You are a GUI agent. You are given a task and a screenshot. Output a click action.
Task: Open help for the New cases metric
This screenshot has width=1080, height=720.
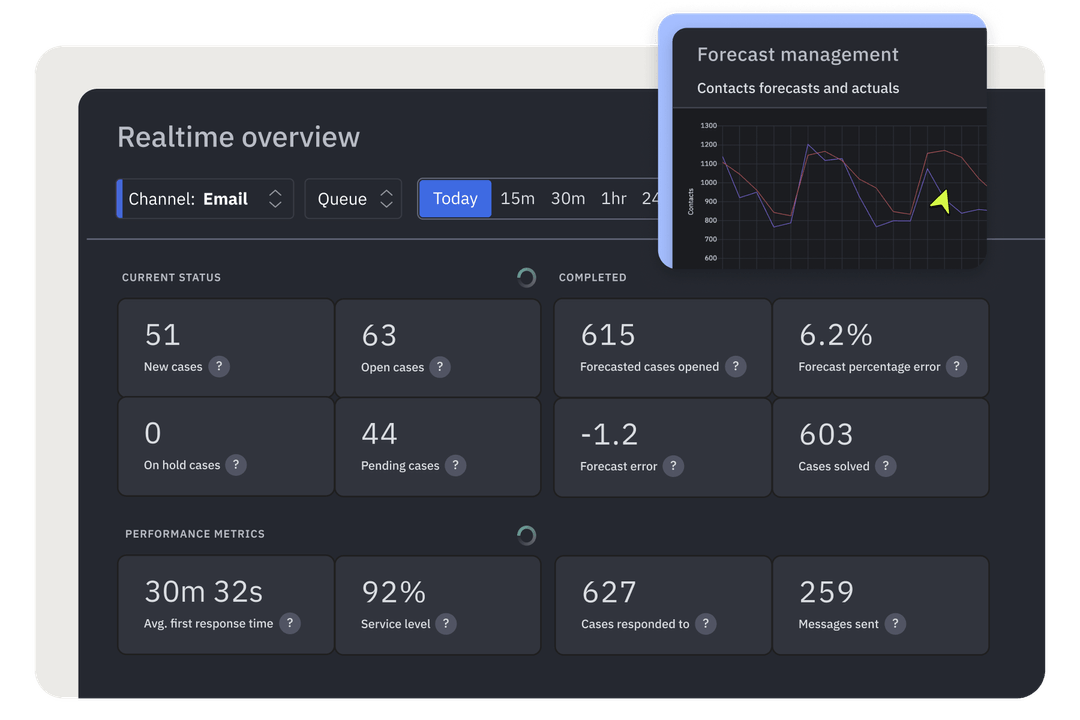[221, 367]
